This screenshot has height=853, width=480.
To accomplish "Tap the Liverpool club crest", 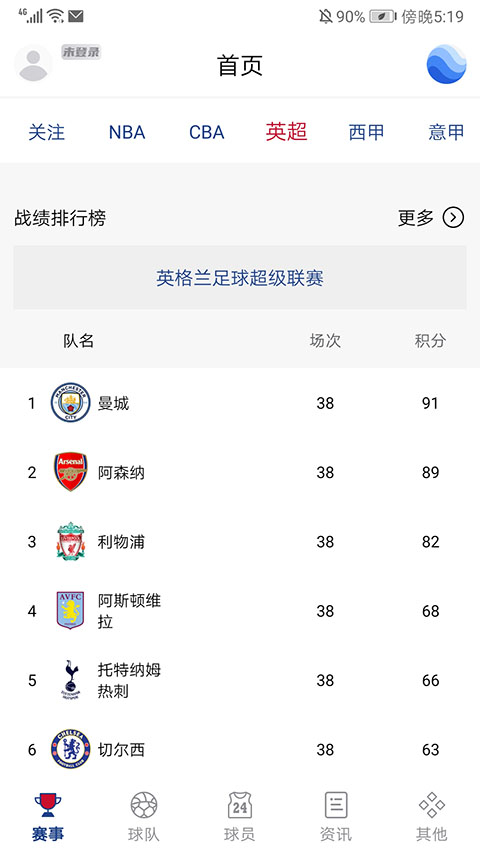I will (71, 541).
